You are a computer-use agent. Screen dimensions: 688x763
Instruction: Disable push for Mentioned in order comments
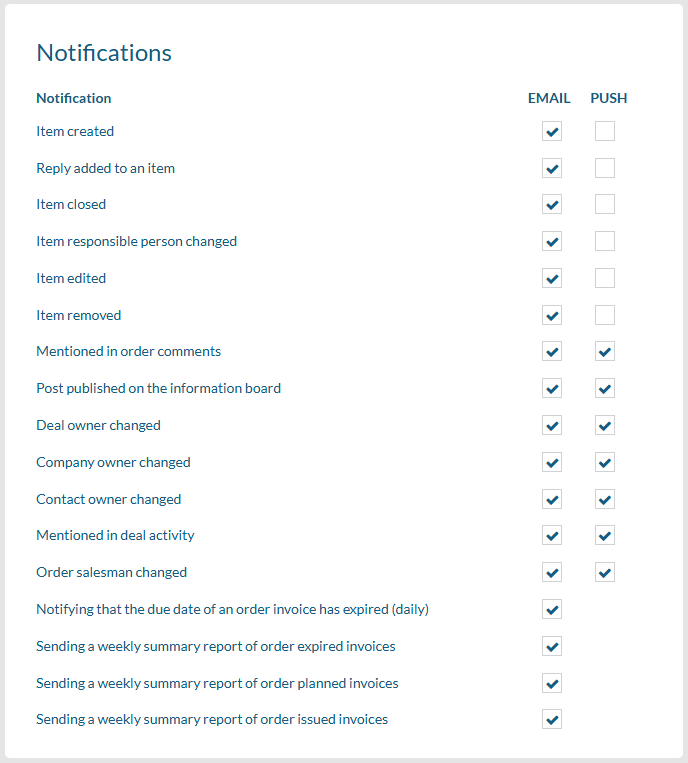604,352
